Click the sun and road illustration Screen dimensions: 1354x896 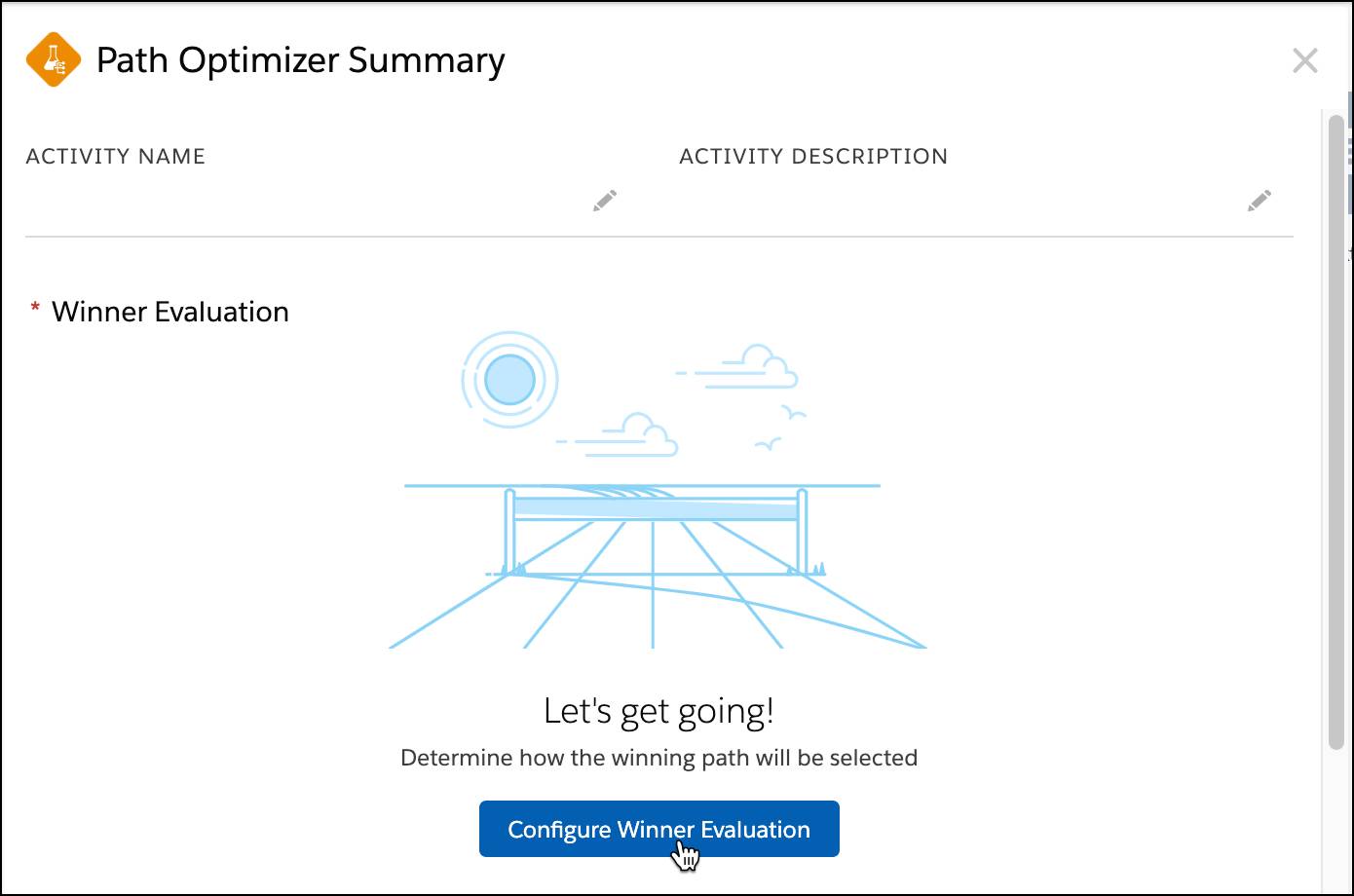(658, 490)
